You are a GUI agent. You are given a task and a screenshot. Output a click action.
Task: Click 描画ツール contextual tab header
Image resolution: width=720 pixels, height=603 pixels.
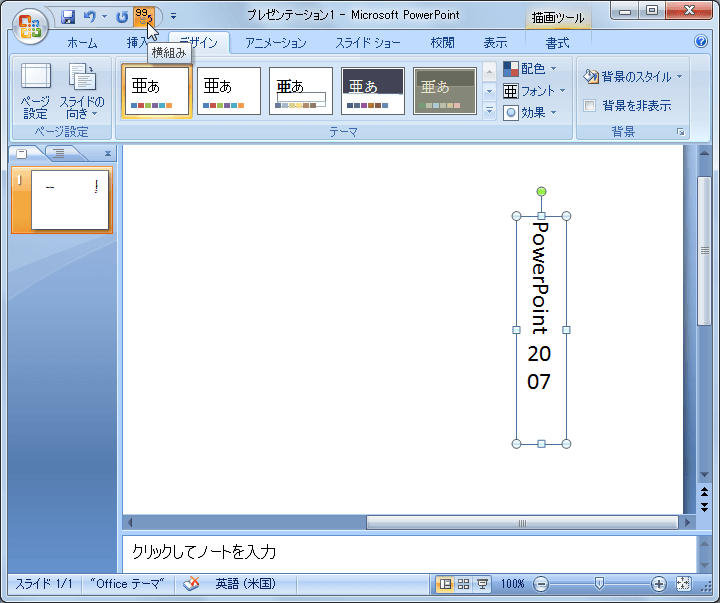(x=558, y=18)
